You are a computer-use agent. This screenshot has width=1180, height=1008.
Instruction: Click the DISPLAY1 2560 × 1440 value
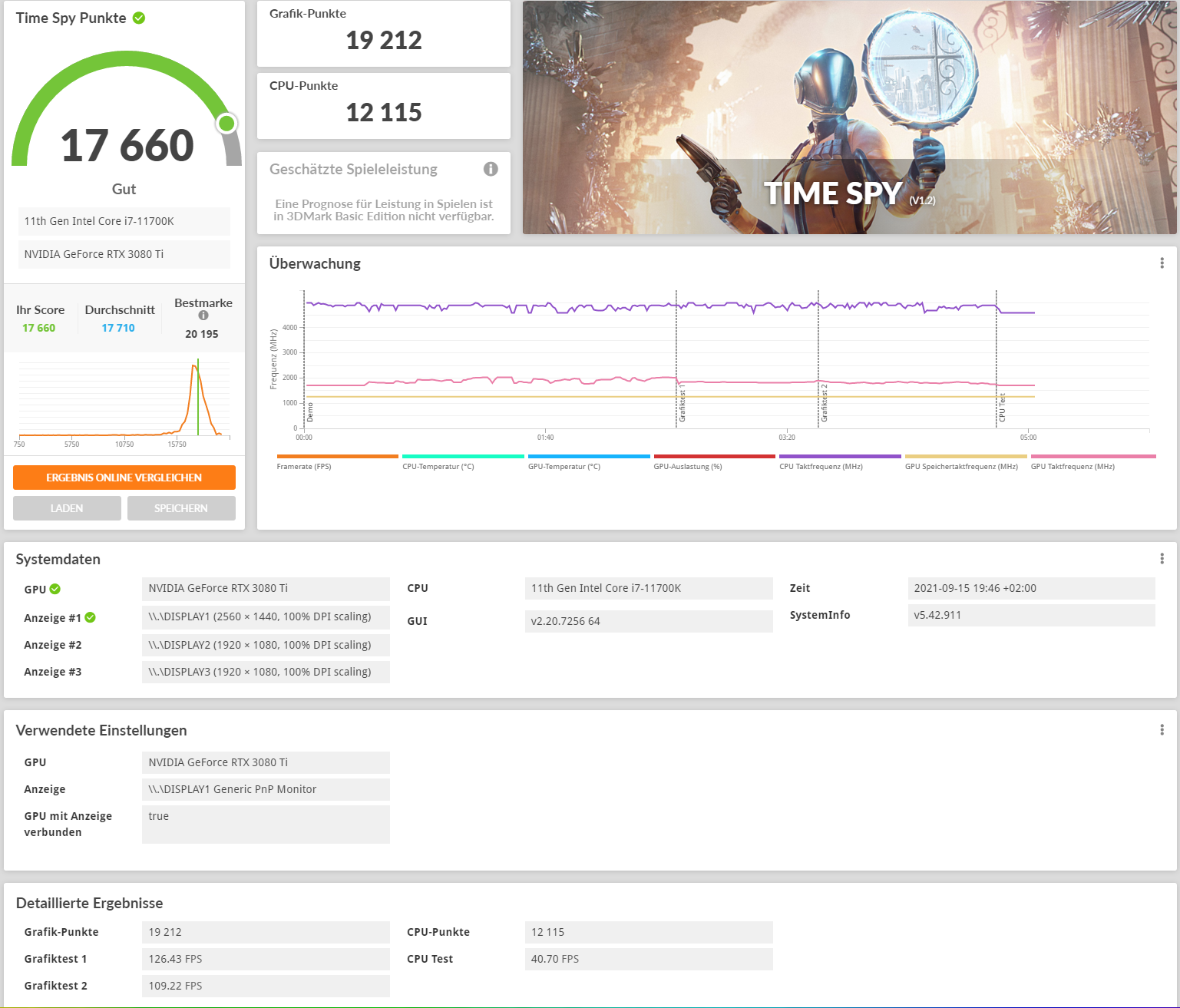pyautogui.click(x=266, y=616)
